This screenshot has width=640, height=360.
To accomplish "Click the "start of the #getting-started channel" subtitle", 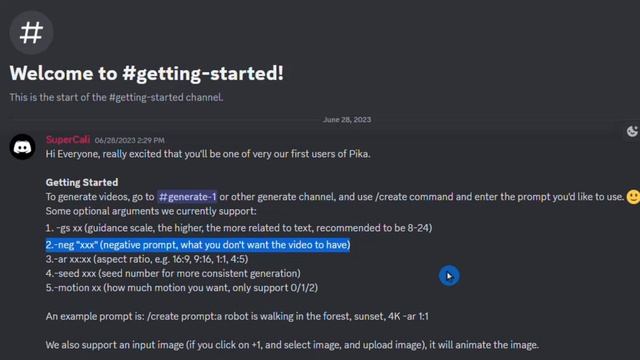I will point(116,98).
